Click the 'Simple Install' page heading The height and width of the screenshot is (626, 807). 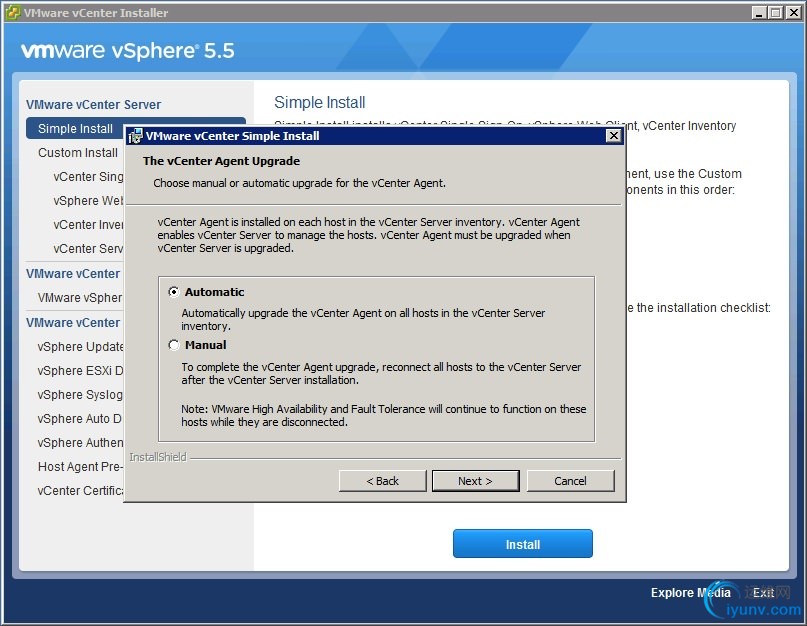point(320,102)
